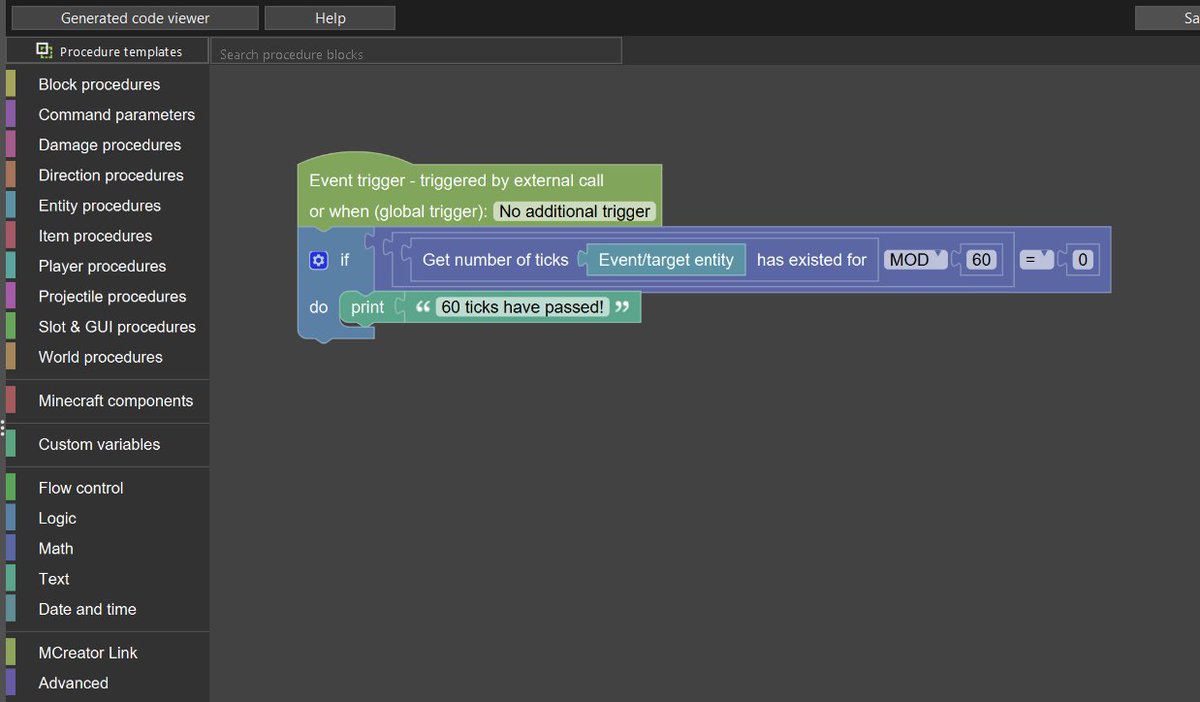
Task: Select Damage procedures category
Action: pyautogui.click(x=110, y=145)
